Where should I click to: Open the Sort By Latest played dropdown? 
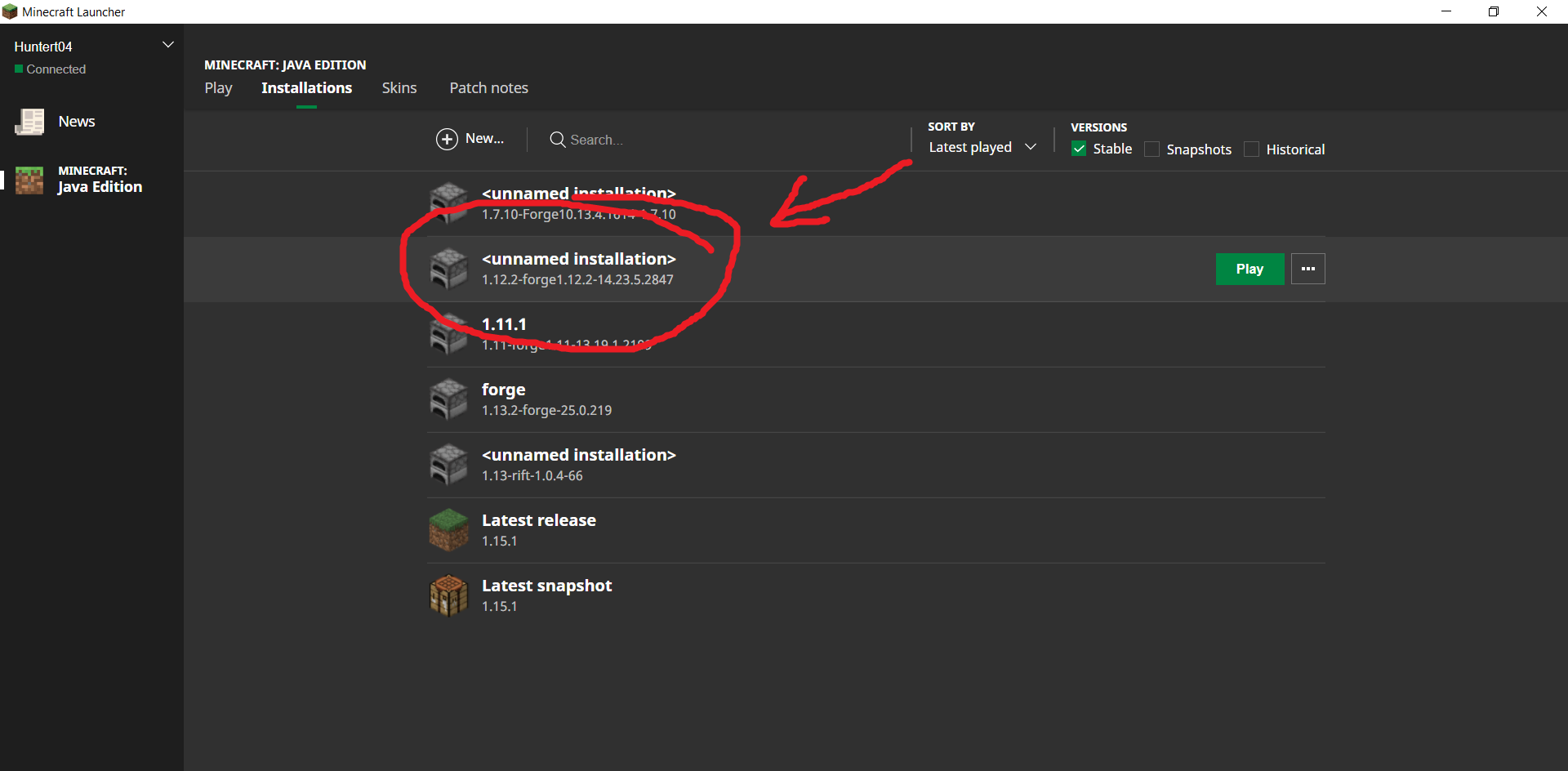tap(982, 147)
